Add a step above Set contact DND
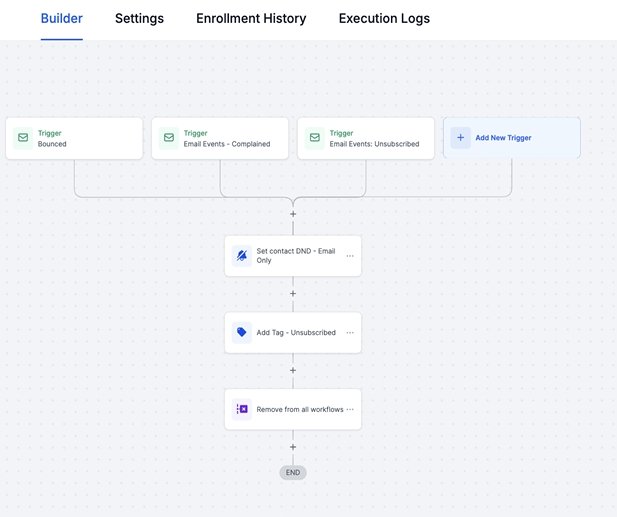 point(293,214)
